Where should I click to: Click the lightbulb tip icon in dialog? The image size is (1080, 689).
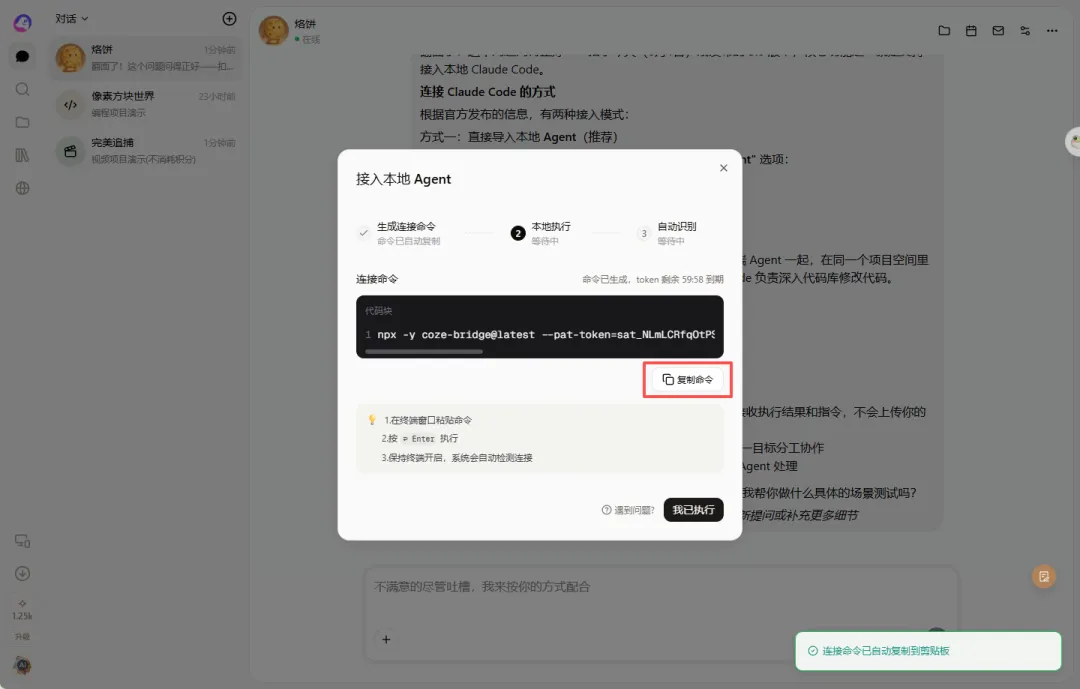pyautogui.click(x=372, y=420)
